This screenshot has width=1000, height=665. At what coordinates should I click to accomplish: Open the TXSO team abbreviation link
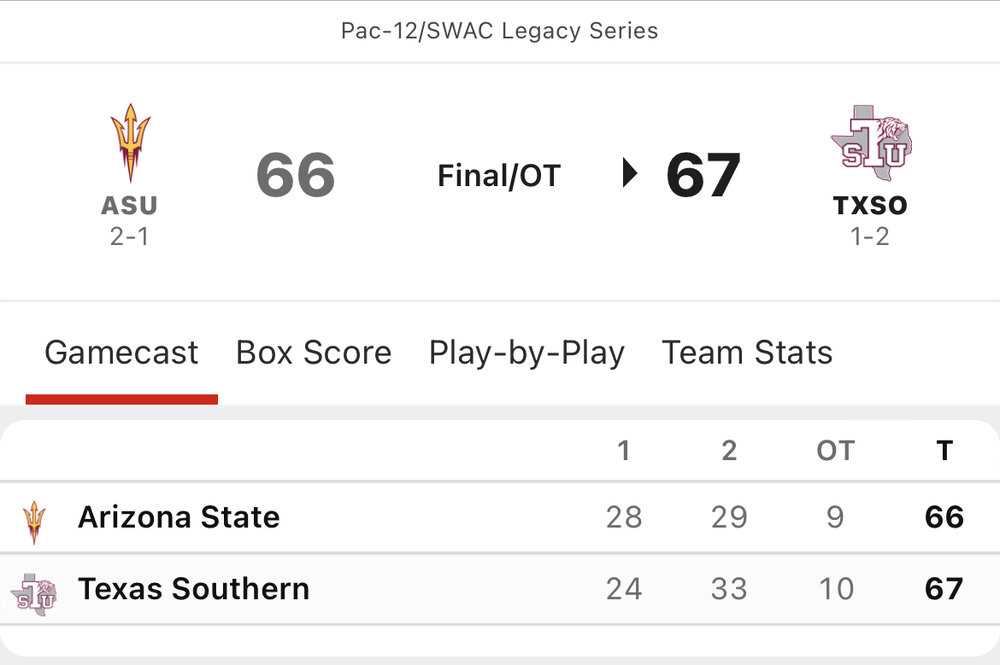tap(870, 206)
